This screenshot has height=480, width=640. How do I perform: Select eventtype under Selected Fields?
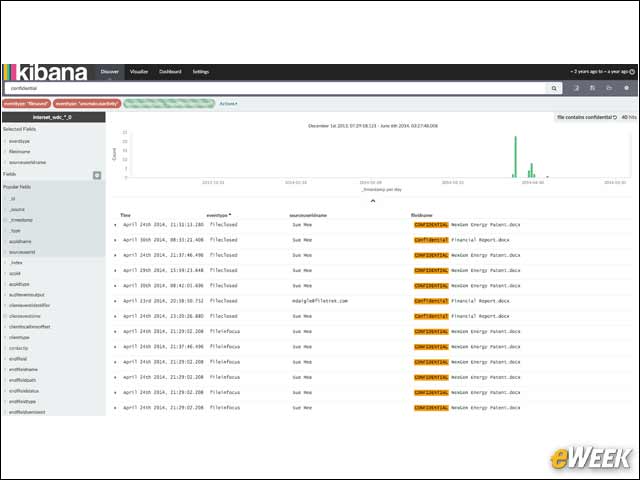19,141
